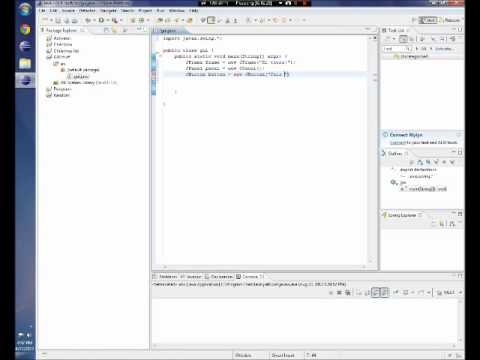The height and width of the screenshot is (360, 480).
Task: Switch to the Resource perspective button
Action: (x=450, y=20)
